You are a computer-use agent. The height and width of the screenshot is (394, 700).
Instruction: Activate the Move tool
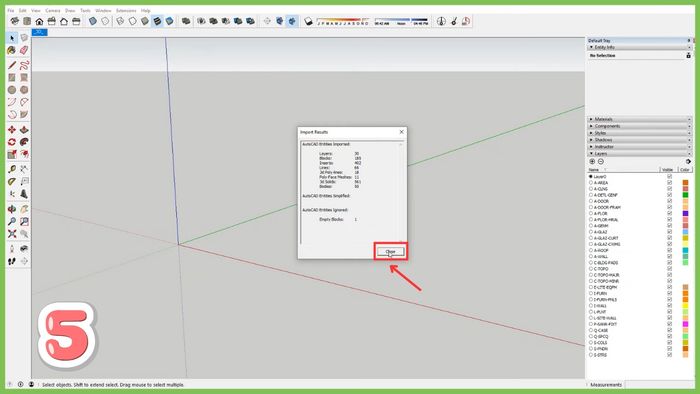click(12, 130)
